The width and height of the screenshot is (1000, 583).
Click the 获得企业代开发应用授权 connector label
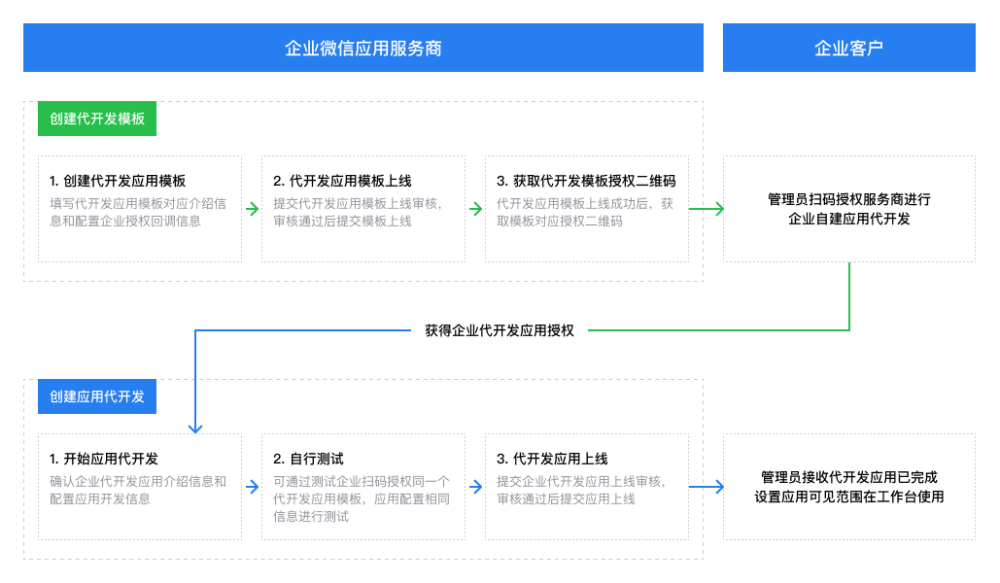[x=499, y=330]
